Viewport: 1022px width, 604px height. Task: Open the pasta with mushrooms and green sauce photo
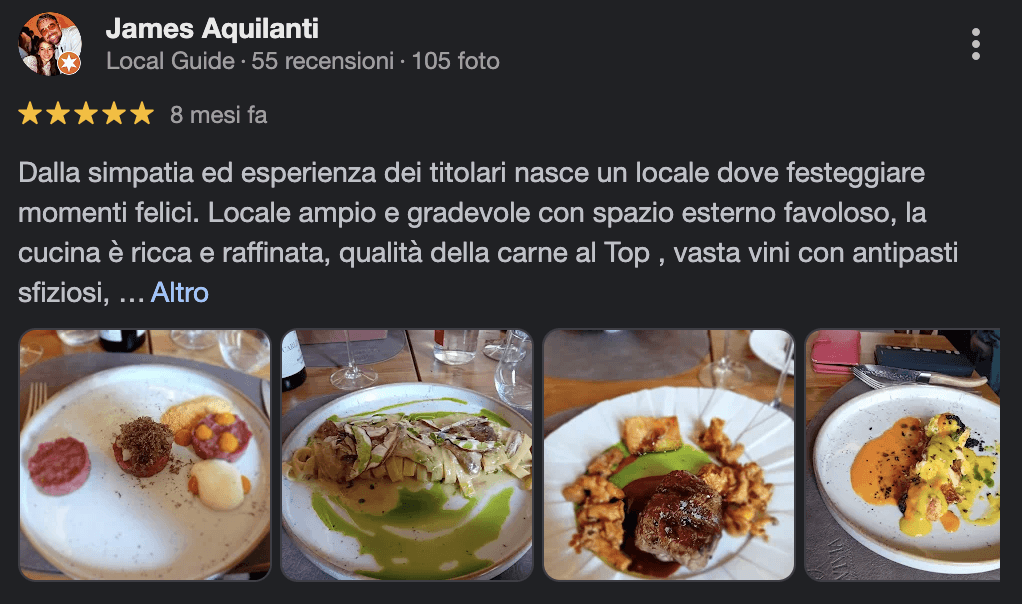[x=407, y=455]
